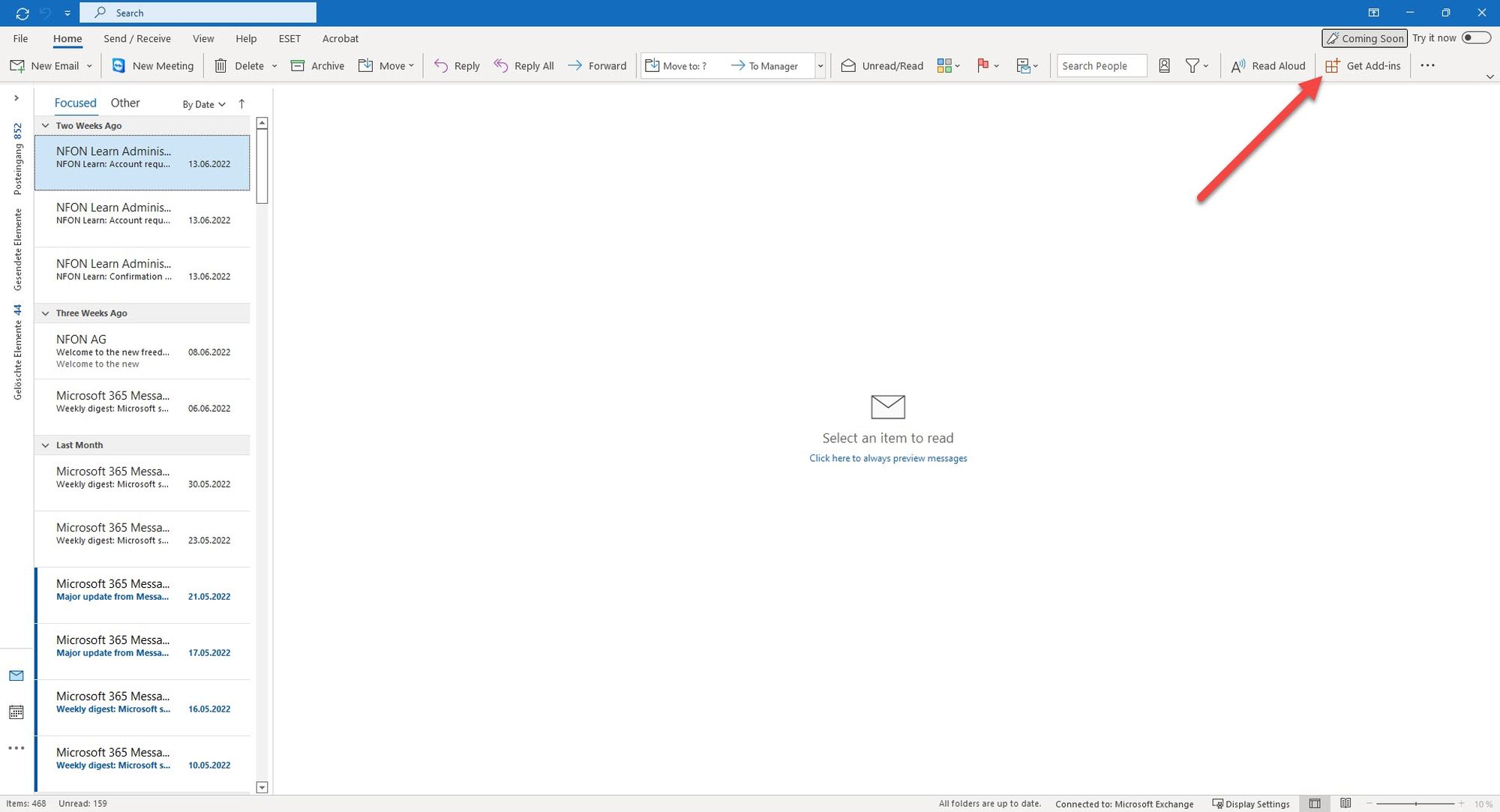1500x812 pixels.
Task: Switch to the Other inbox tab
Action: point(125,103)
